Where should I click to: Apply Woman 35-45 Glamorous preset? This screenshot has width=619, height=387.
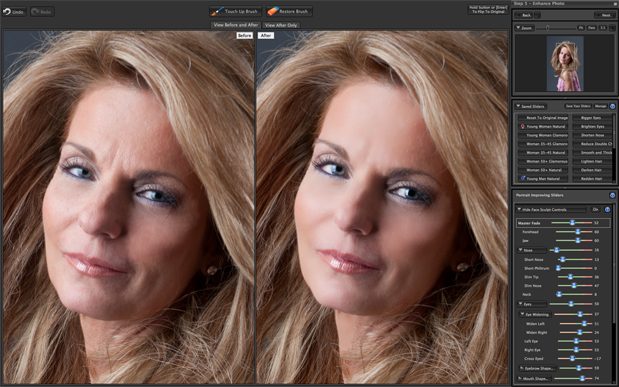[543, 144]
